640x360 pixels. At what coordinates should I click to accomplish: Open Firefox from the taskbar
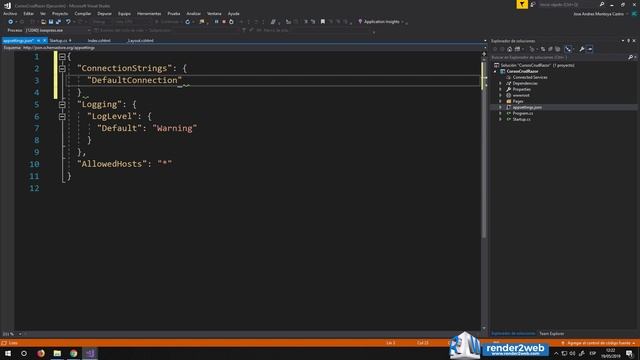pos(41,353)
